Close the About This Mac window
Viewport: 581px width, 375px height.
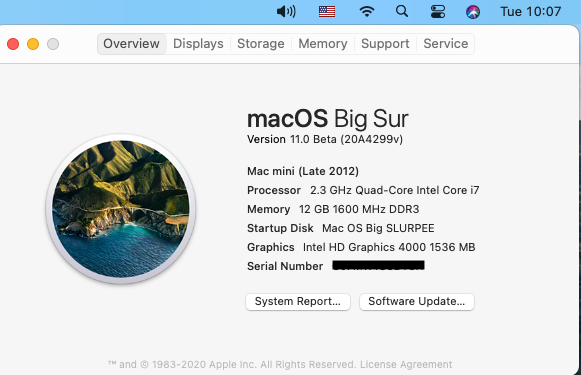pos(13,44)
